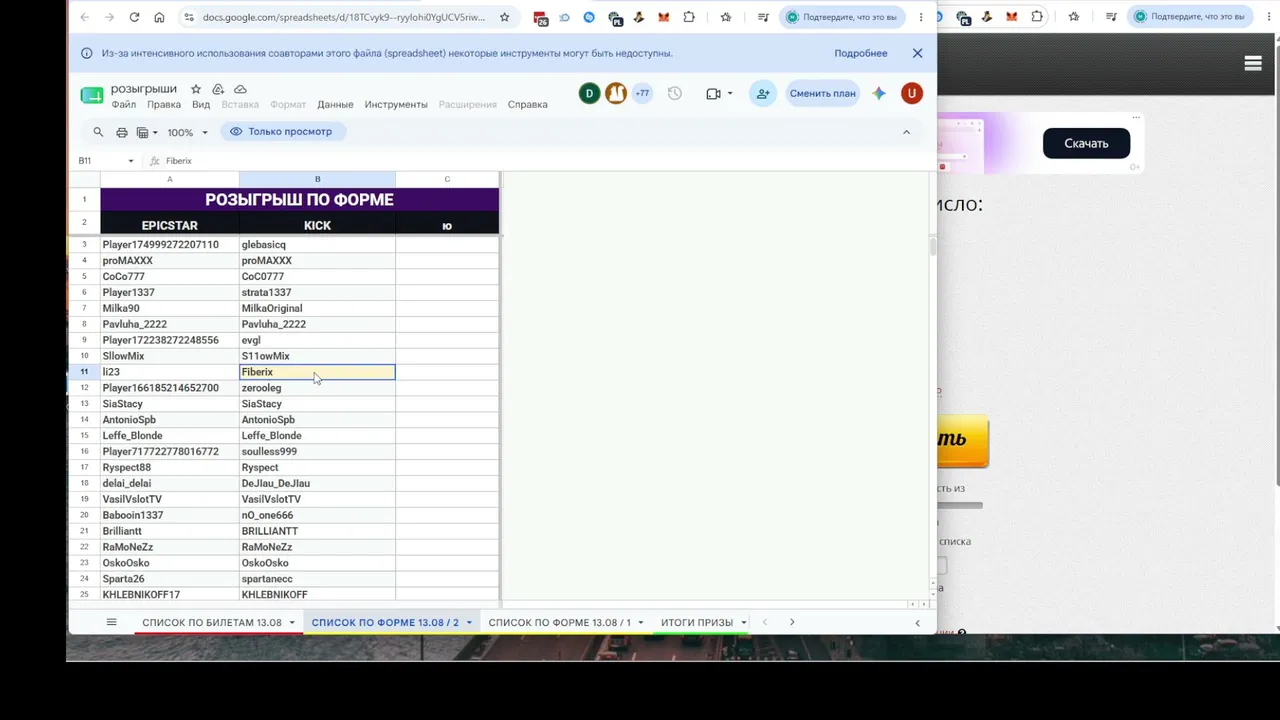Open the collaborator avatar D
The width and height of the screenshot is (1280, 720).
589,93
